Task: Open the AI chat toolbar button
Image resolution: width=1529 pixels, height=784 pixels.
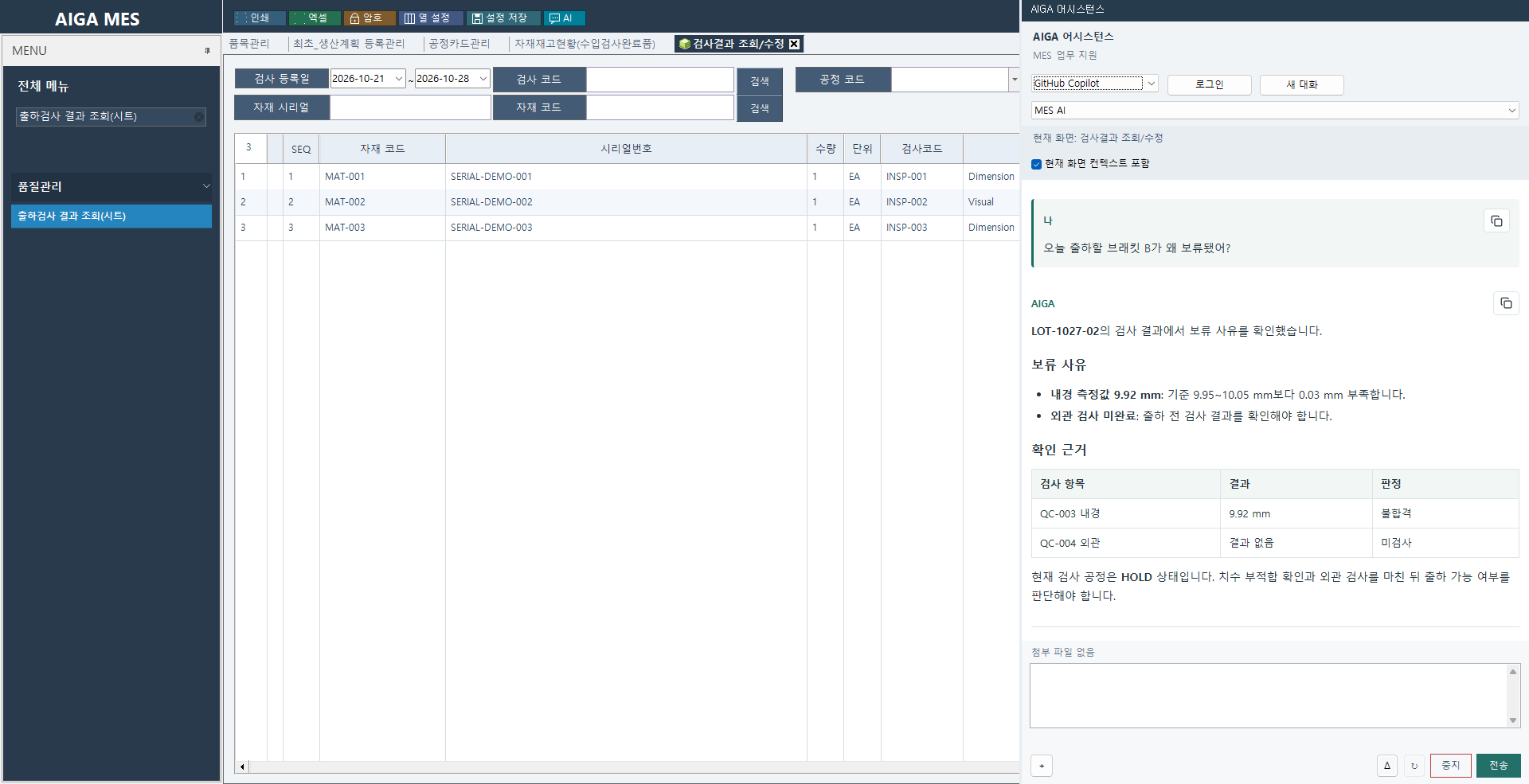Action: (x=565, y=18)
